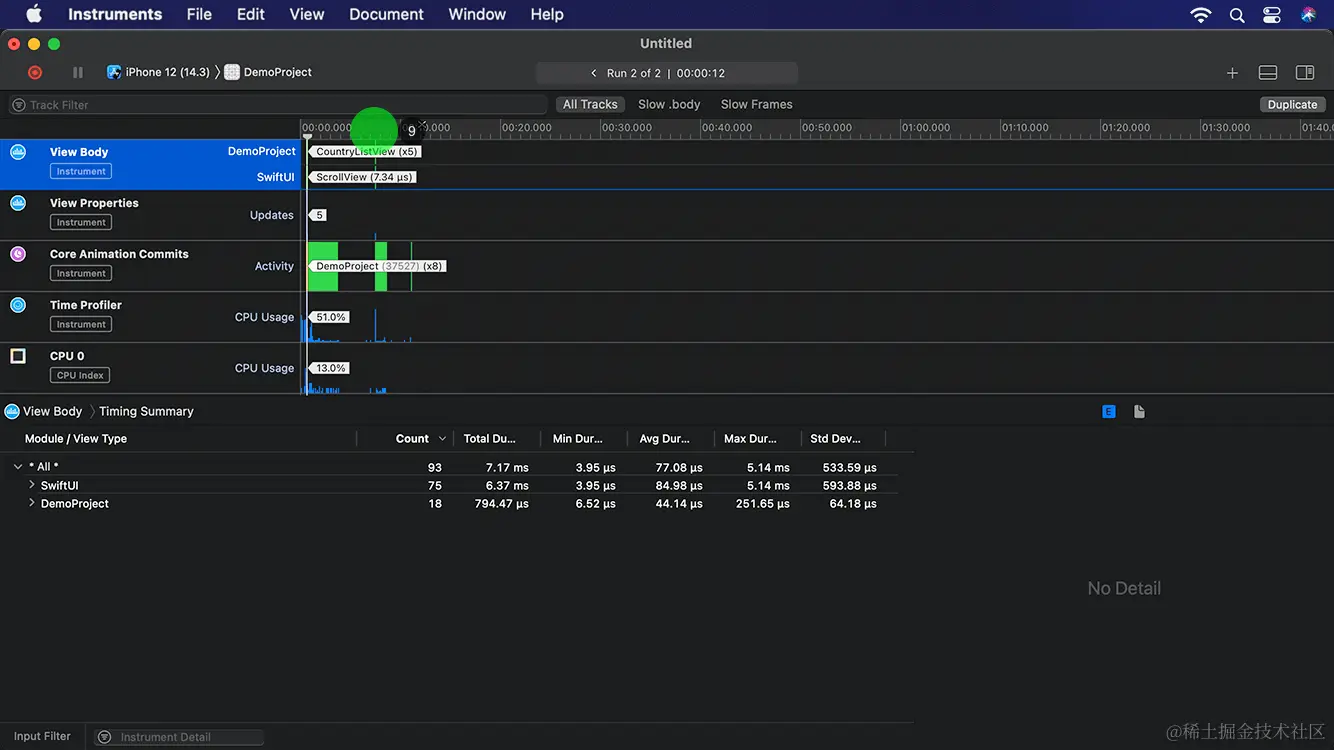This screenshot has height=750, width=1334.
Task: Click the View Body instrument icon
Action: click(x=18, y=152)
